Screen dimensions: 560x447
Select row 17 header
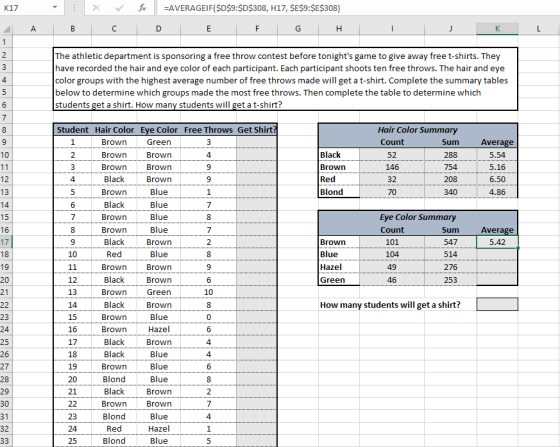(x=5, y=242)
